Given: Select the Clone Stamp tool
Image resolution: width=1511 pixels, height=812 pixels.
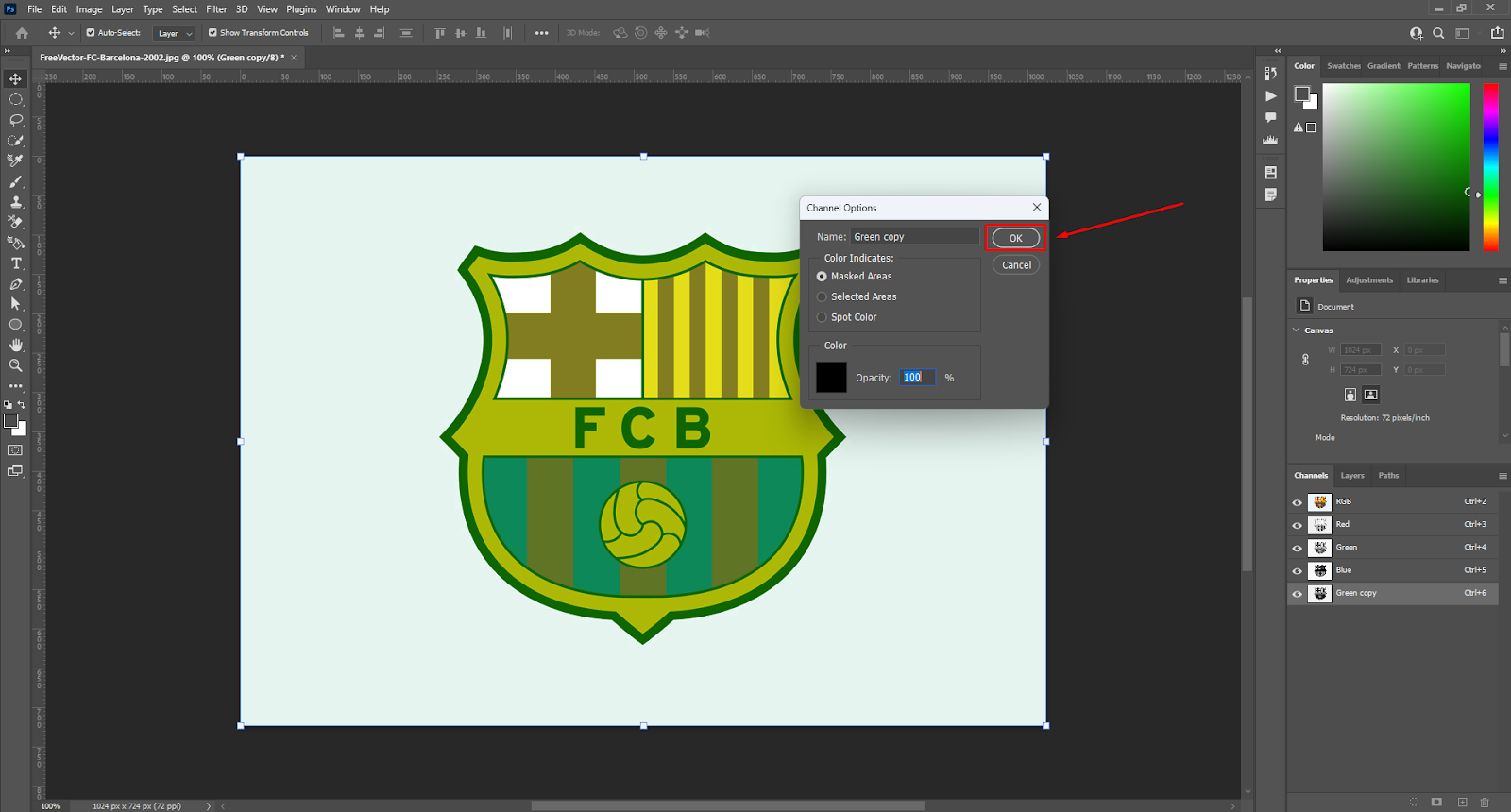Looking at the screenshot, I should pos(15,202).
